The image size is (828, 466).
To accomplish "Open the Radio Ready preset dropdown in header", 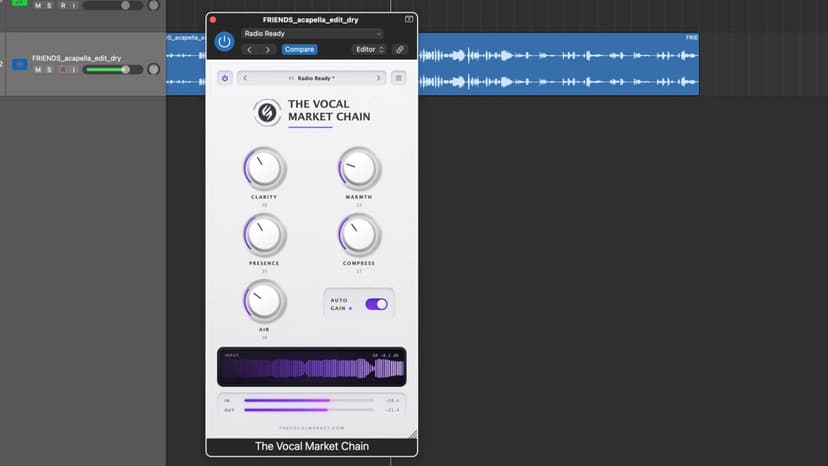I will [x=312, y=33].
